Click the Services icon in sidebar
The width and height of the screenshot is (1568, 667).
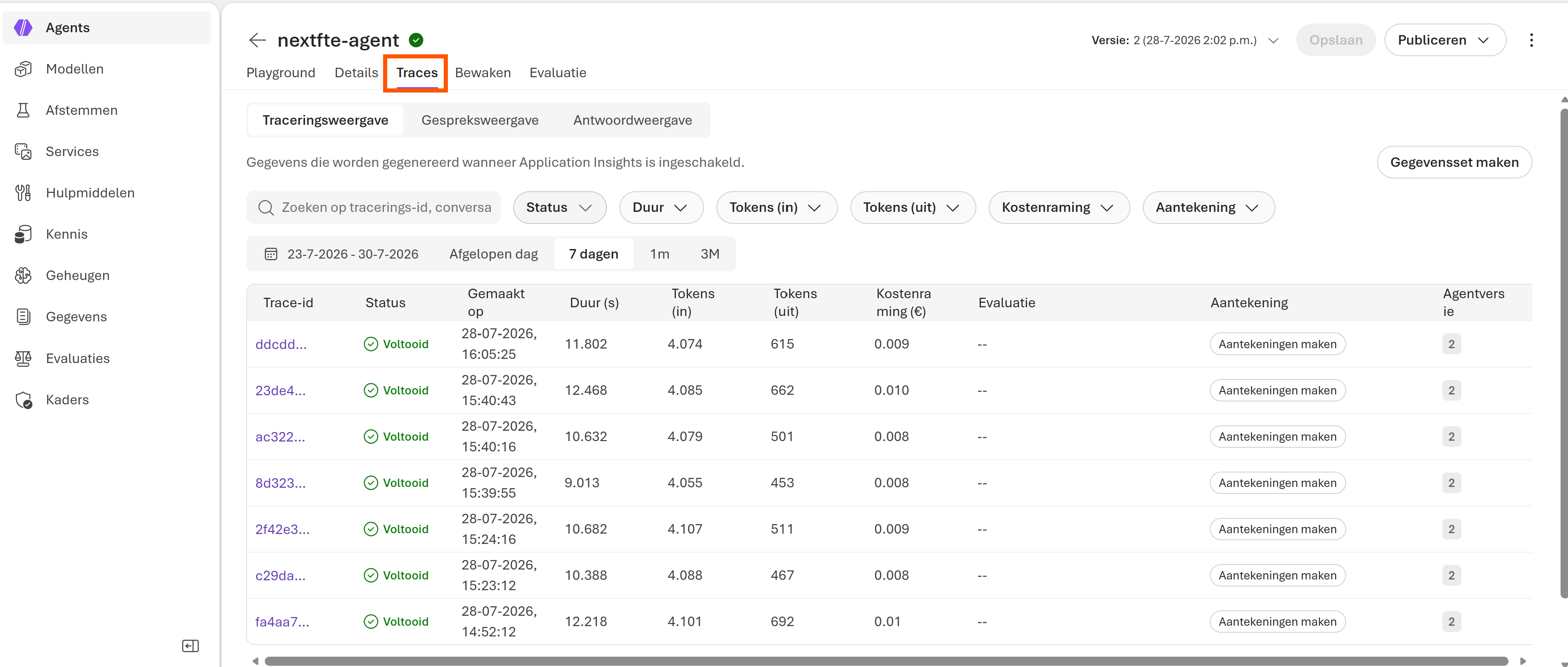[x=23, y=152]
